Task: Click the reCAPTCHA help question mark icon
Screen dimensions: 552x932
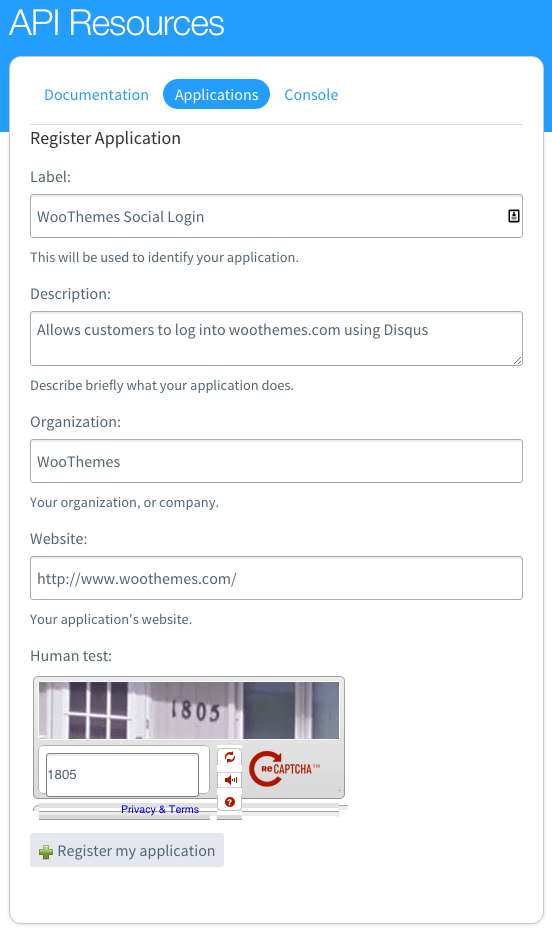Action: (x=230, y=802)
